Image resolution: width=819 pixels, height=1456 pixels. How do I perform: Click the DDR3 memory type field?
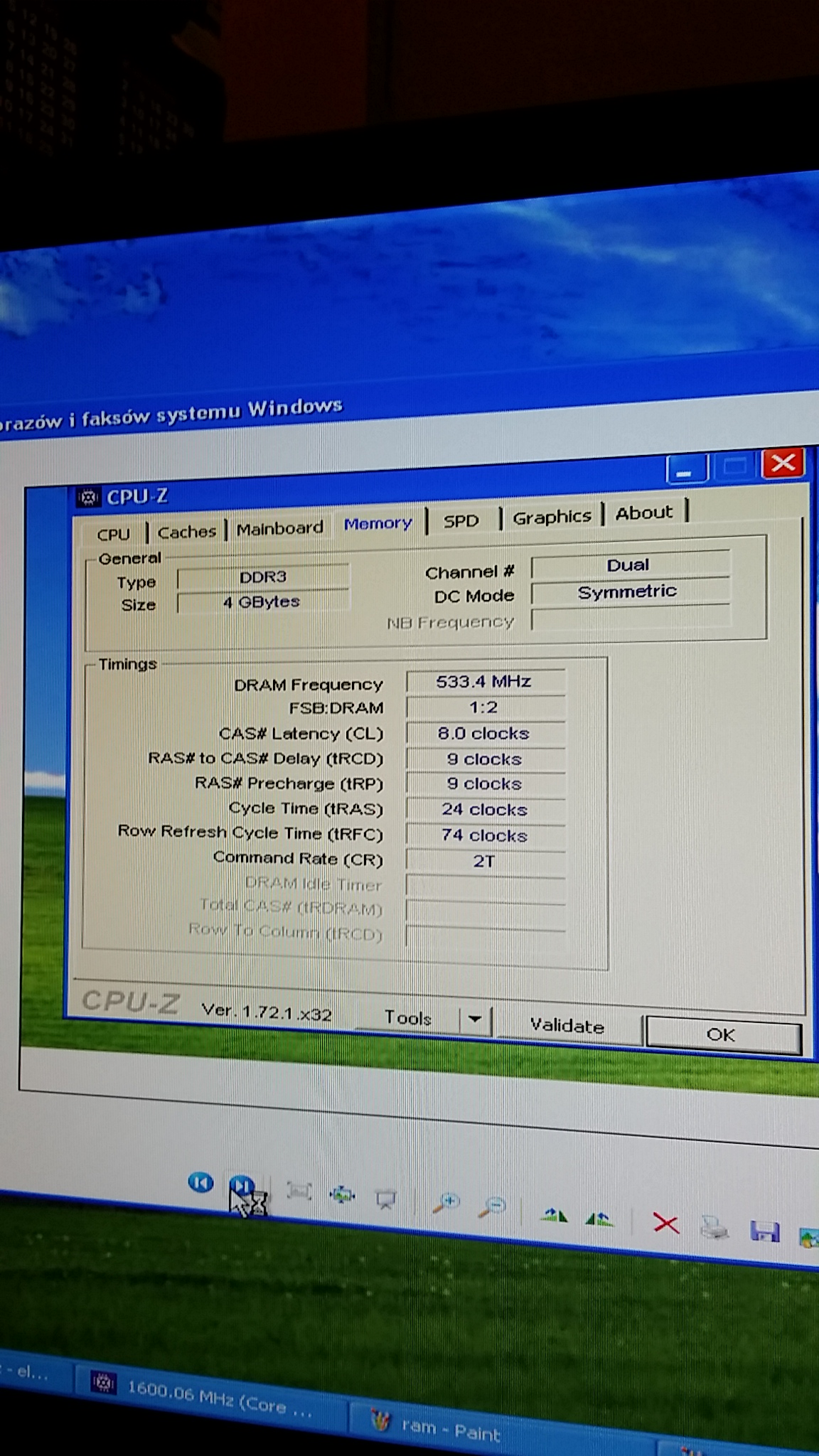(263, 577)
